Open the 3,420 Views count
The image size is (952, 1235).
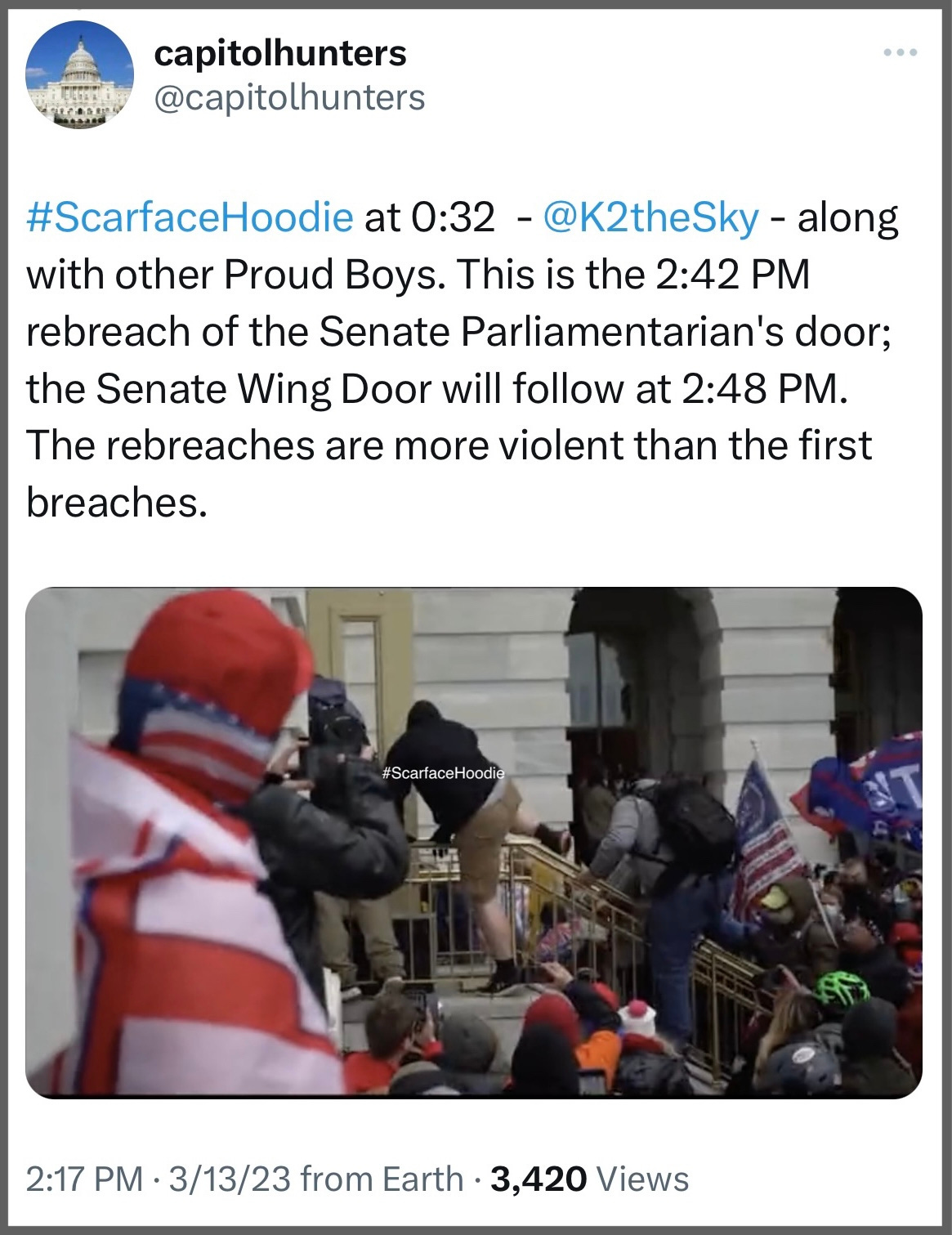(x=589, y=1179)
